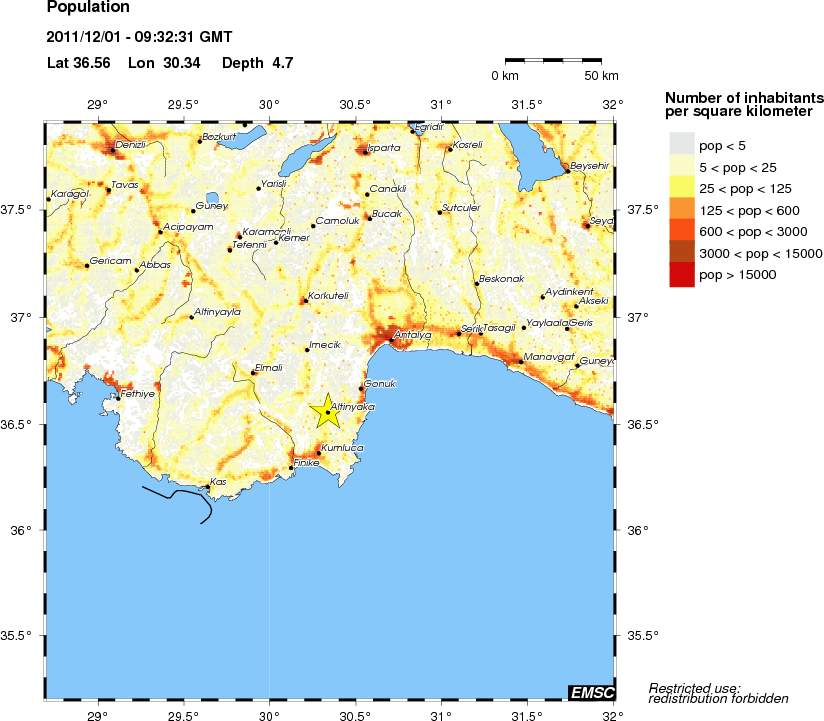
Task: Click the Kumluca city marker
Action: (319, 454)
